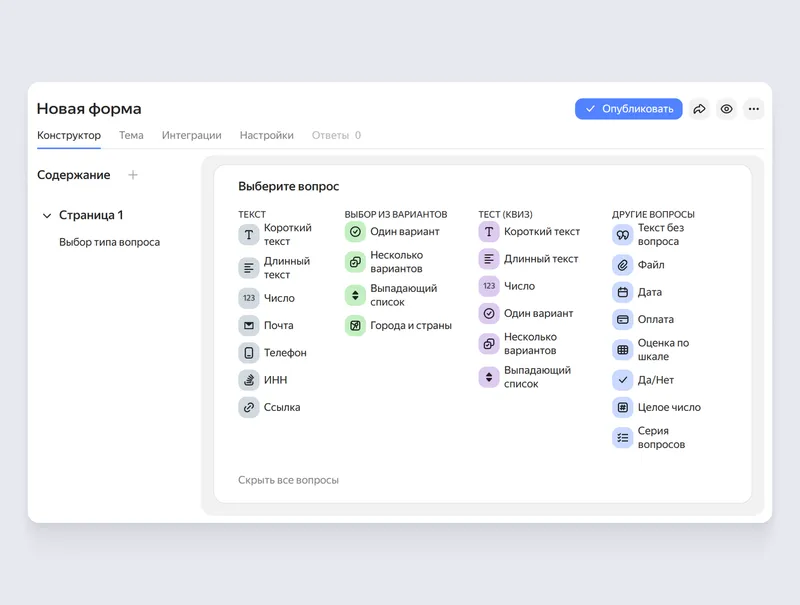Select the Почта envelope icon
Screen dimensions: 800x605
(249, 325)
